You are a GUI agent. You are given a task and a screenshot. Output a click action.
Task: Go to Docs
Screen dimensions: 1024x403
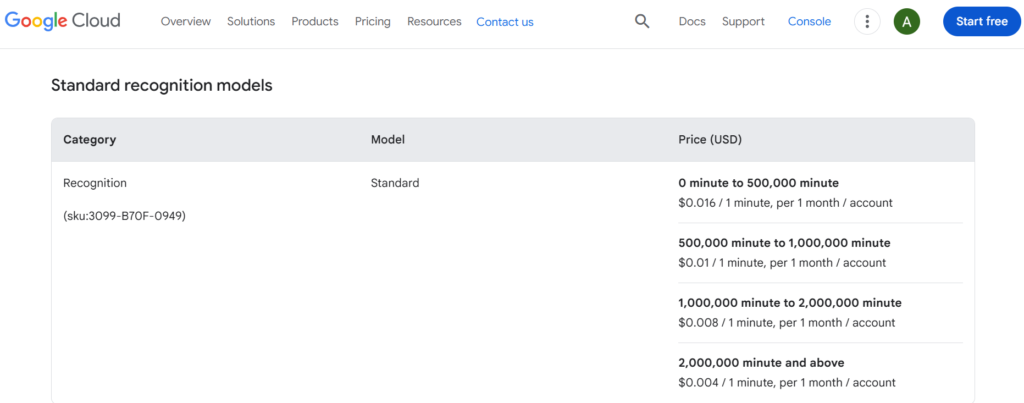[x=692, y=21]
